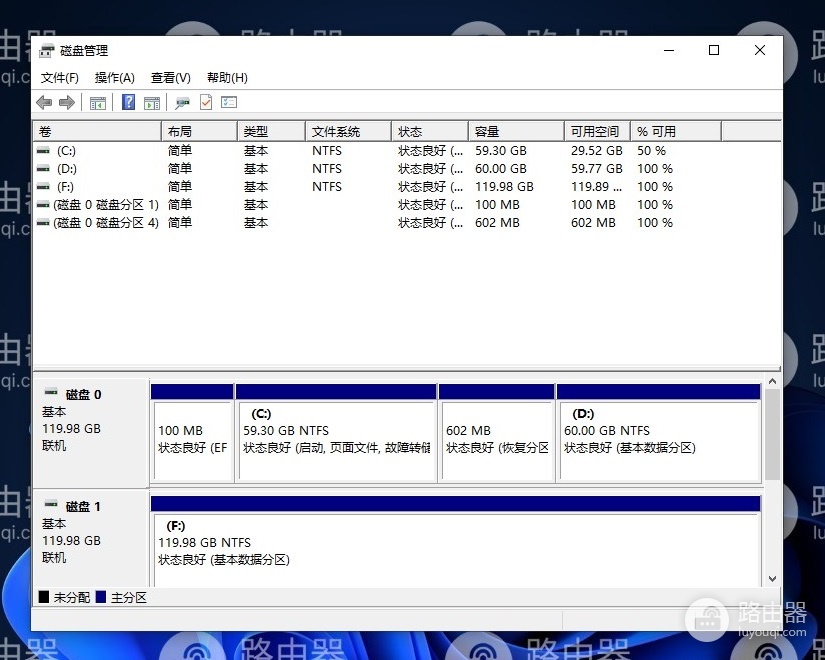Click the view settings list icon
825x660 pixels.
click(x=229, y=102)
